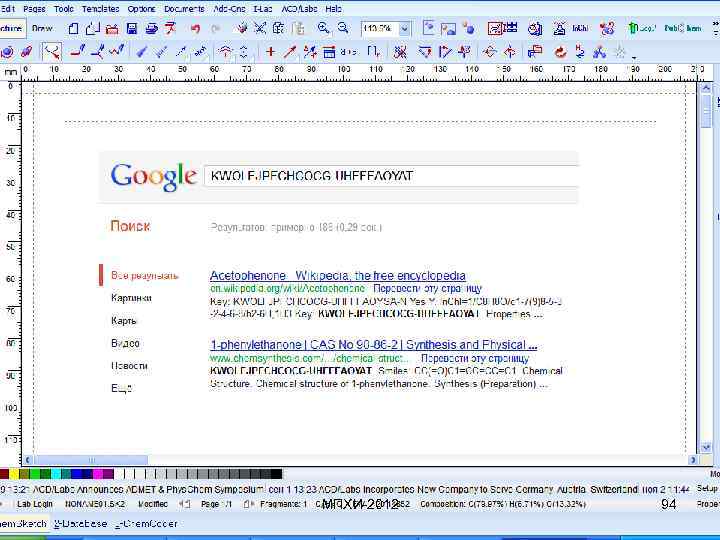The width and height of the screenshot is (720, 540).
Task: Click 1-phenylethanone CAS result link
Action: tap(373, 345)
